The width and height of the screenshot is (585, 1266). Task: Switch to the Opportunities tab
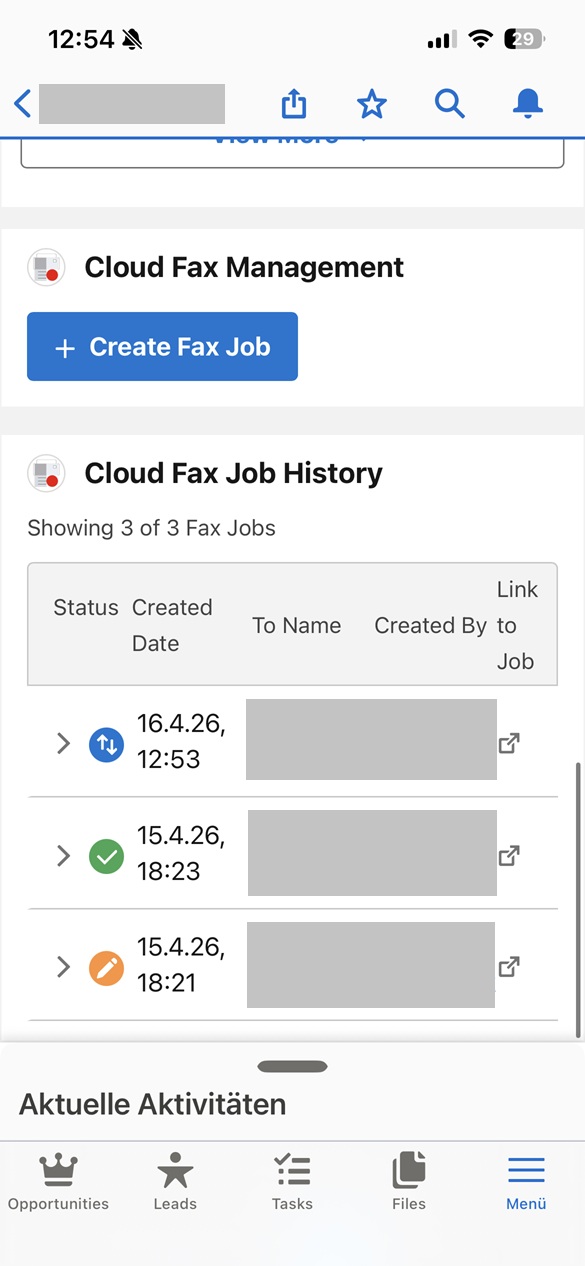[x=58, y=1182]
